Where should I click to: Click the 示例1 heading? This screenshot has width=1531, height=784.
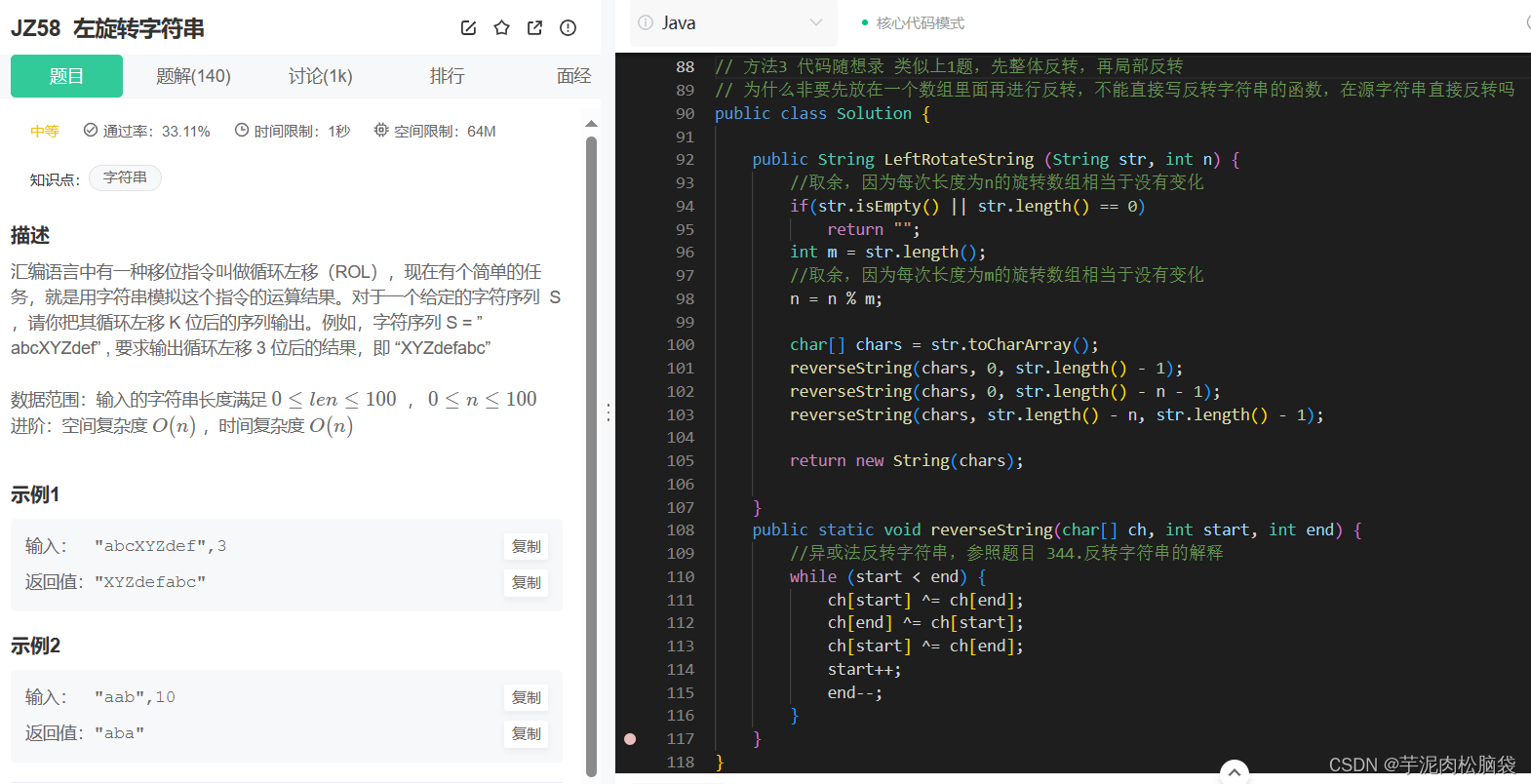(x=35, y=494)
